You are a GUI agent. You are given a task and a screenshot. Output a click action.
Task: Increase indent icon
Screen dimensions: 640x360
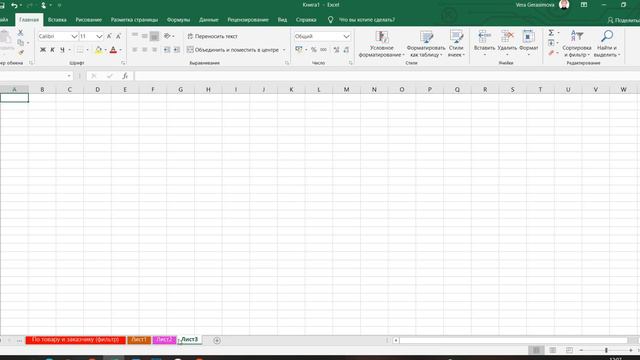pyautogui.click(x=176, y=50)
